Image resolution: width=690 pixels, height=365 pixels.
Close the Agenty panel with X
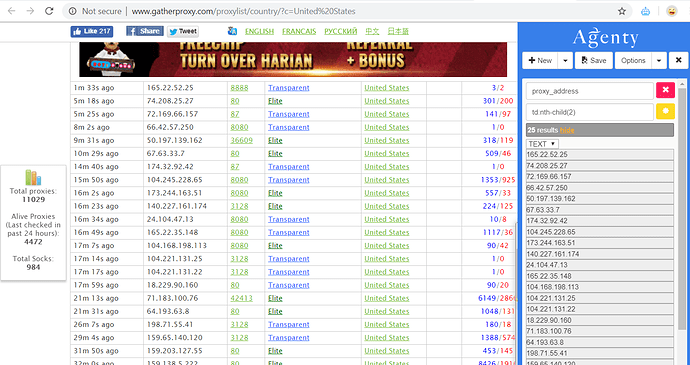pyautogui.click(x=679, y=61)
